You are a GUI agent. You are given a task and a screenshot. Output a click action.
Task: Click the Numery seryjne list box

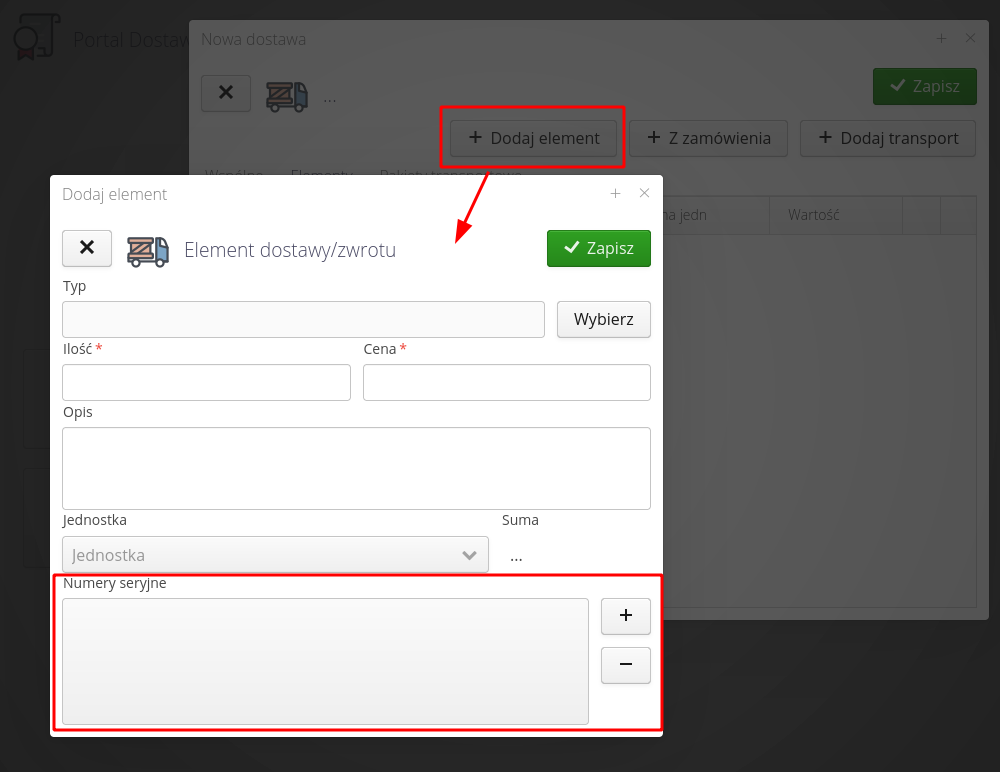[325, 661]
